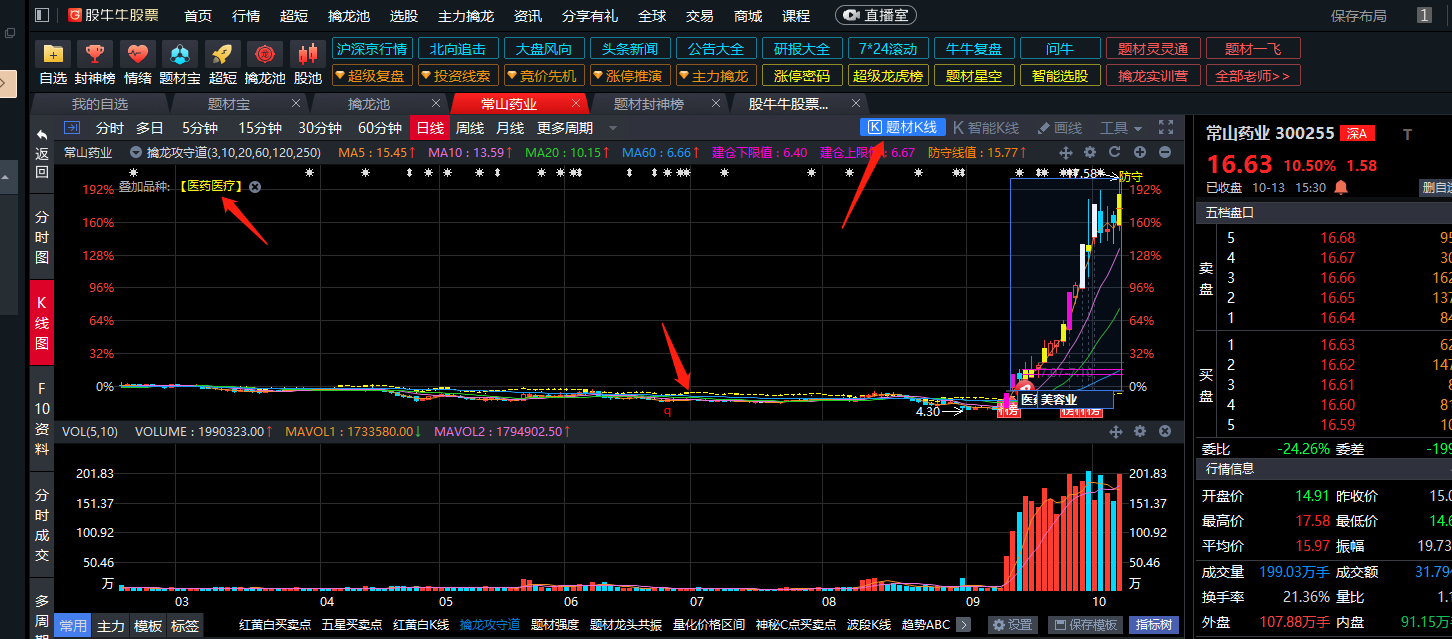Viewport: 1452px width, 639px height.
Task: Open the 股池 candlestick icon
Action: 308,54
